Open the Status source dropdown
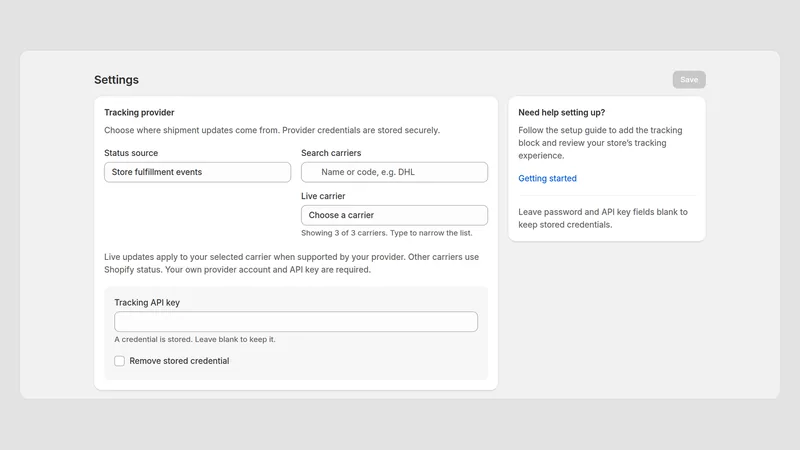The height and width of the screenshot is (450, 800). [x=197, y=172]
